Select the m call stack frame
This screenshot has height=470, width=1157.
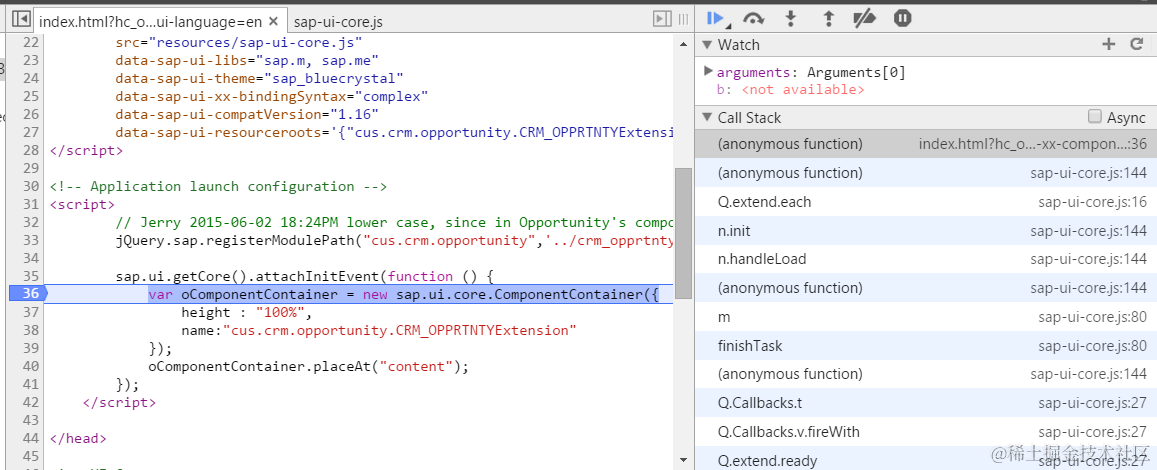coord(926,317)
